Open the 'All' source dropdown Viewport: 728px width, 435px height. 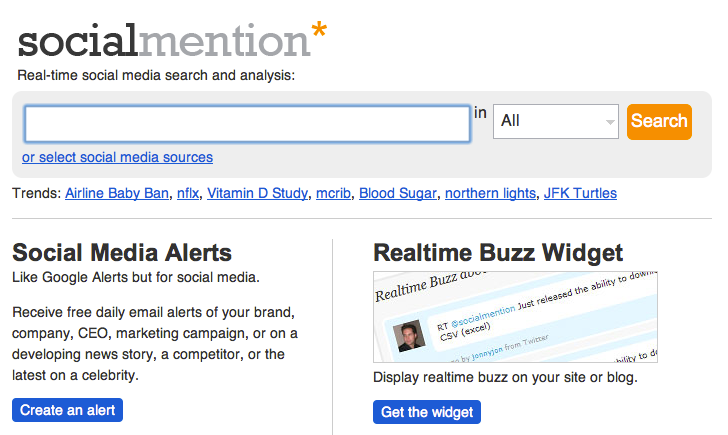coord(556,121)
